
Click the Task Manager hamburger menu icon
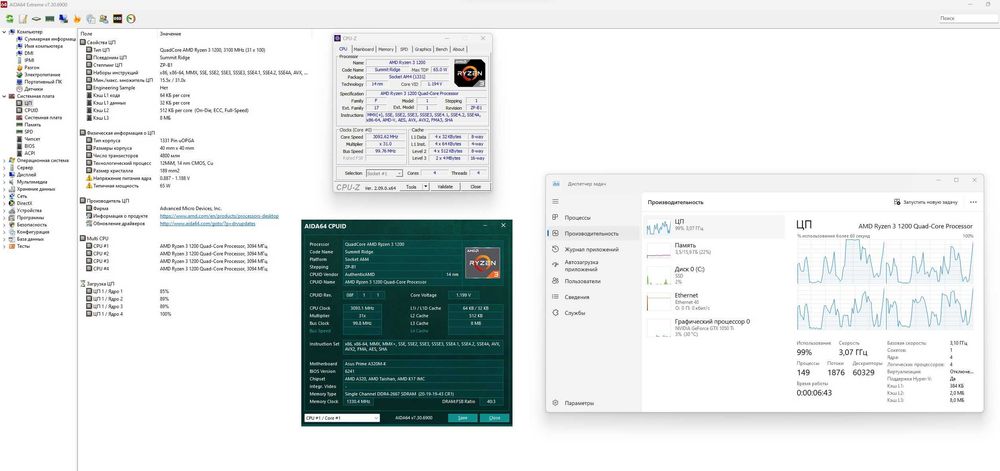[x=555, y=201]
